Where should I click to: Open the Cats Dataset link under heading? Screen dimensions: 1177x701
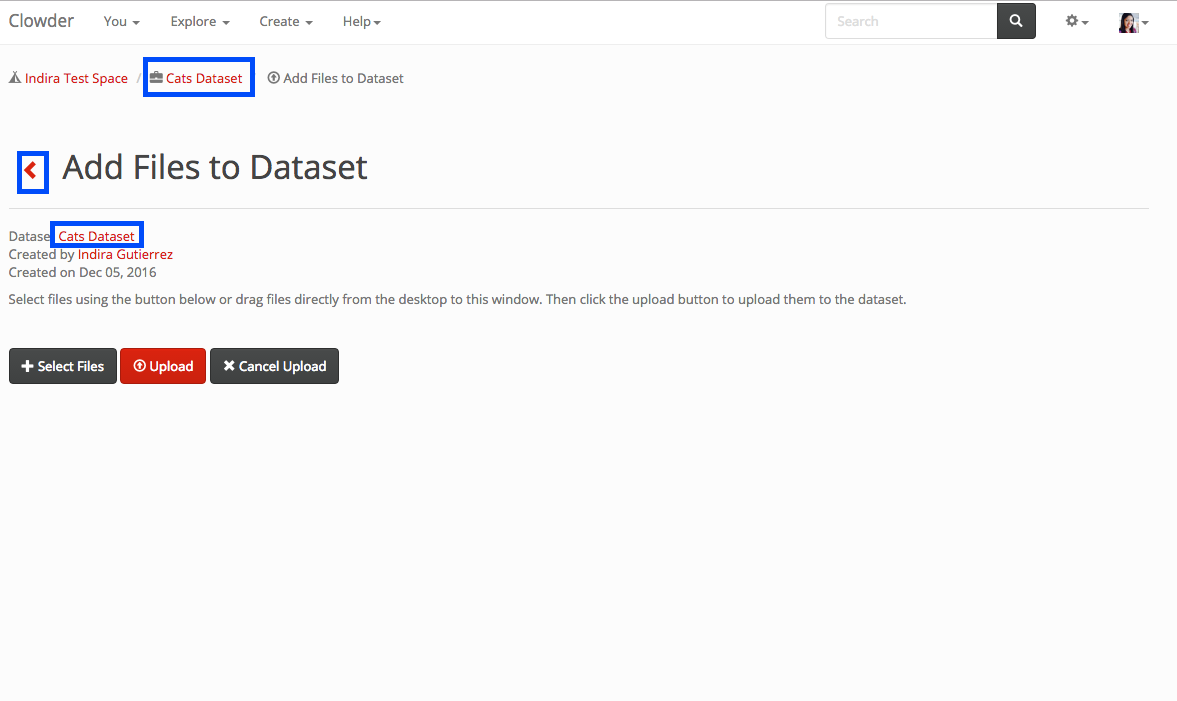tap(97, 236)
